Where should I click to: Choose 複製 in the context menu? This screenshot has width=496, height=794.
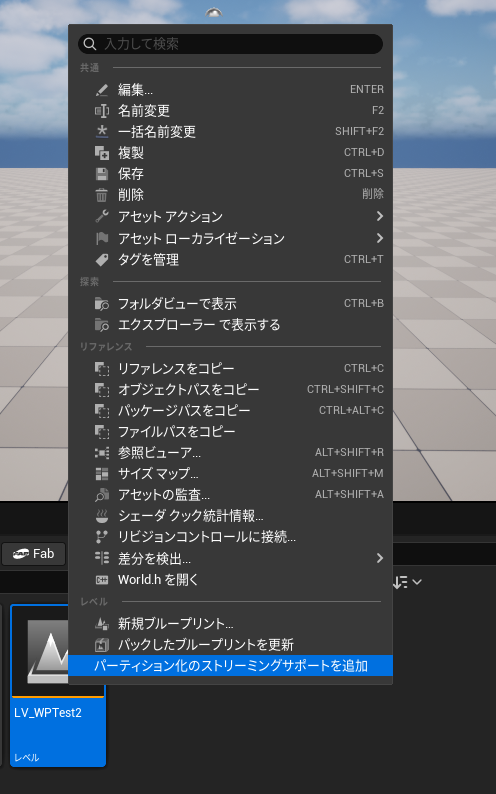[x=230, y=153]
